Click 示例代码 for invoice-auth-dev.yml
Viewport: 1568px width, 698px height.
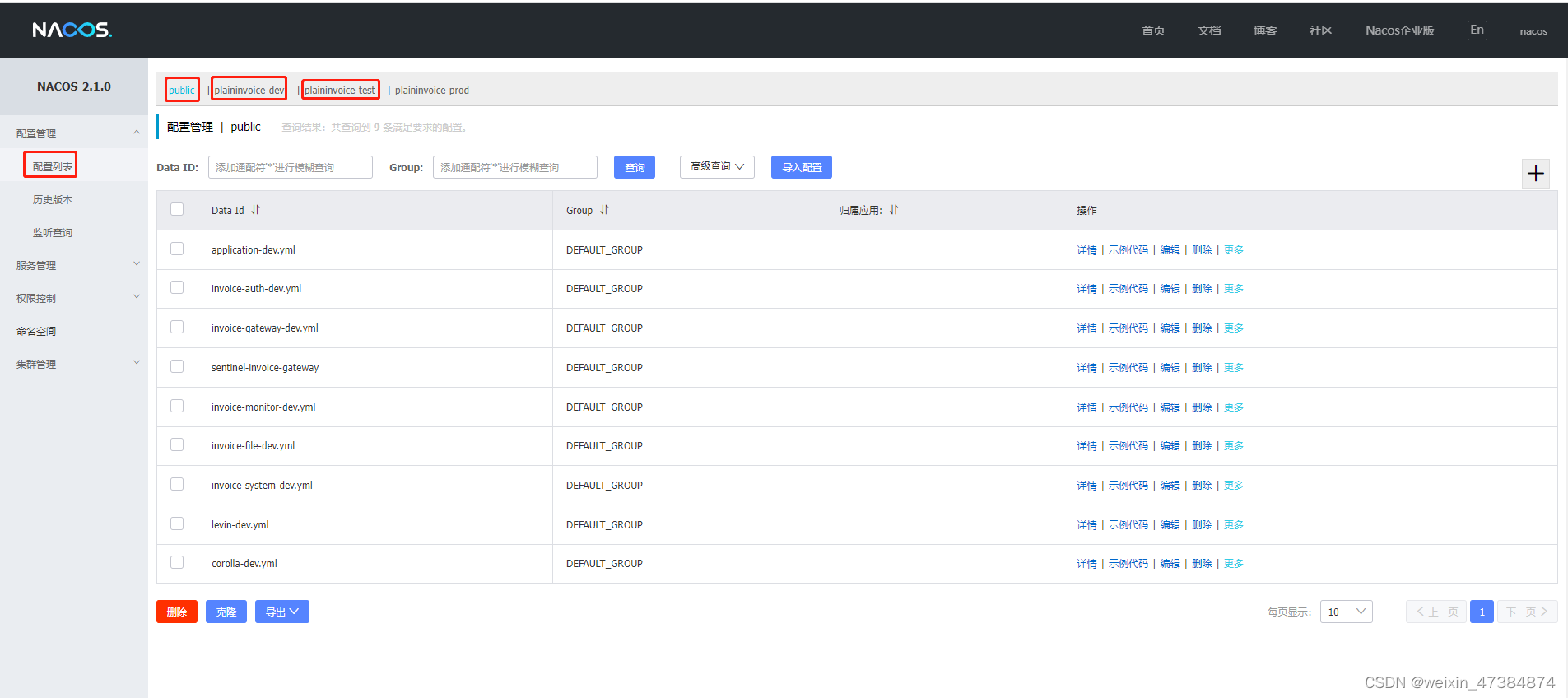tap(1128, 289)
